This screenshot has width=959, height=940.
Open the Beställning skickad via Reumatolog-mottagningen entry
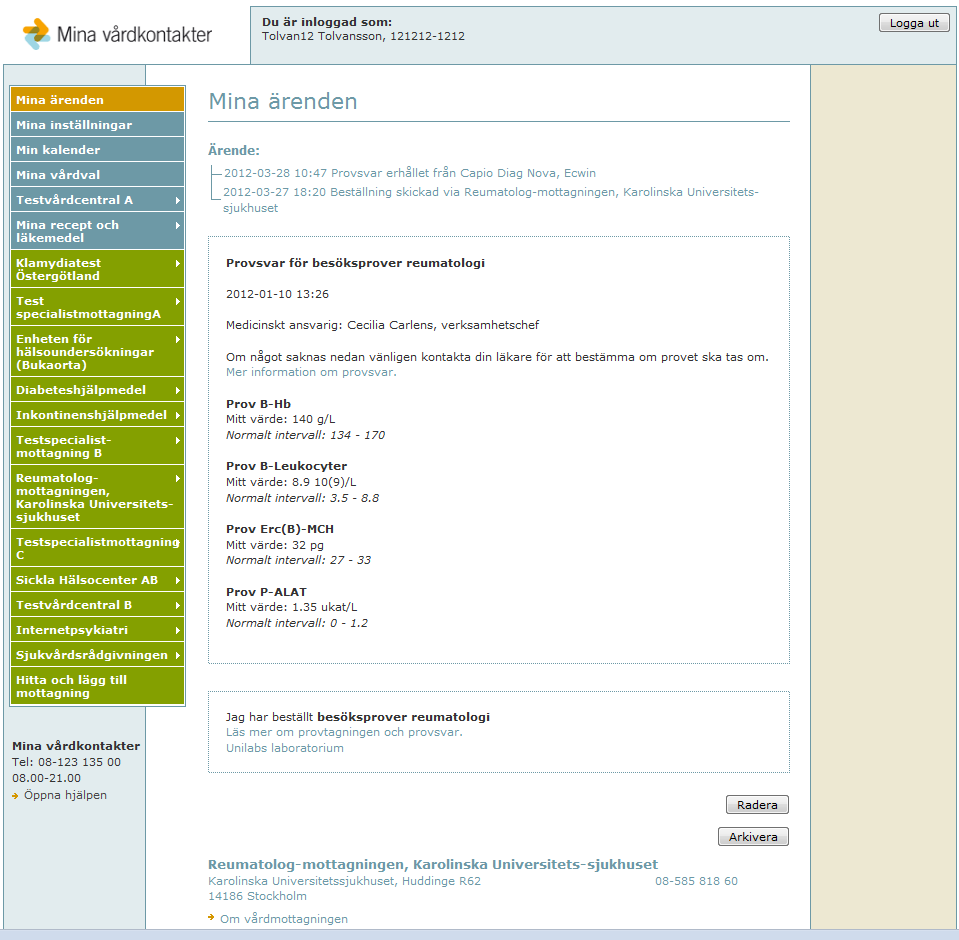pyautogui.click(x=491, y=200)
